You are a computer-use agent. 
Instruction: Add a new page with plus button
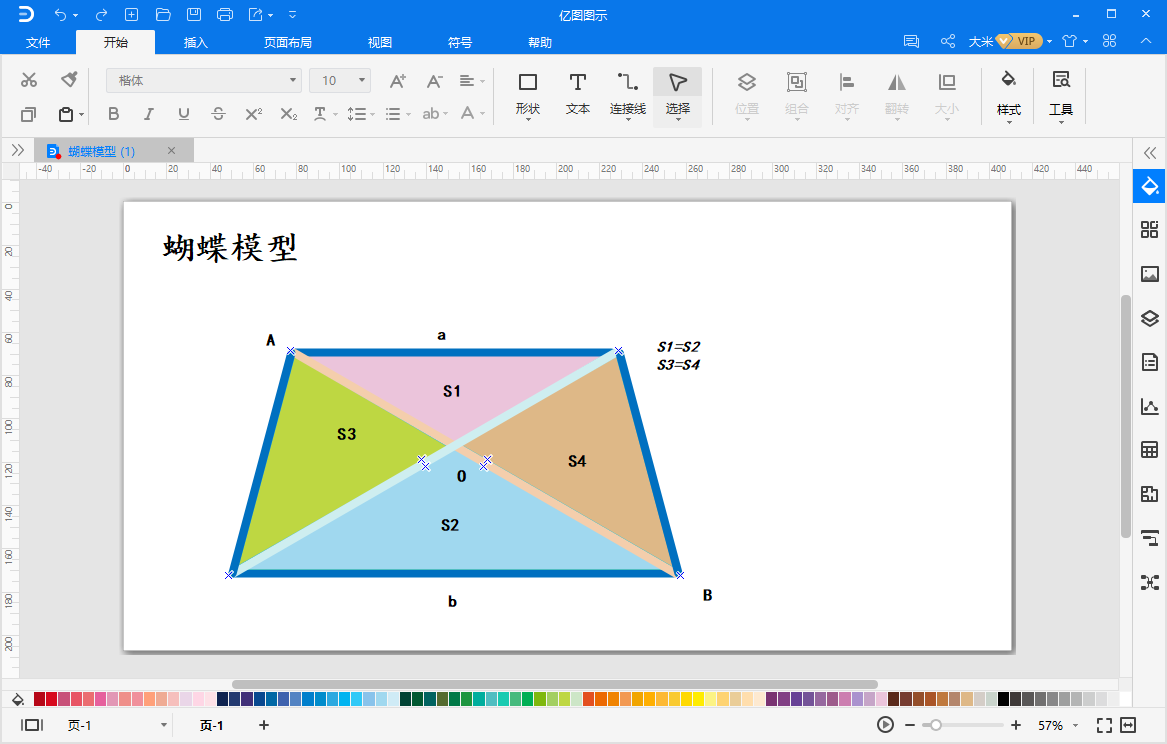[264, 725]
